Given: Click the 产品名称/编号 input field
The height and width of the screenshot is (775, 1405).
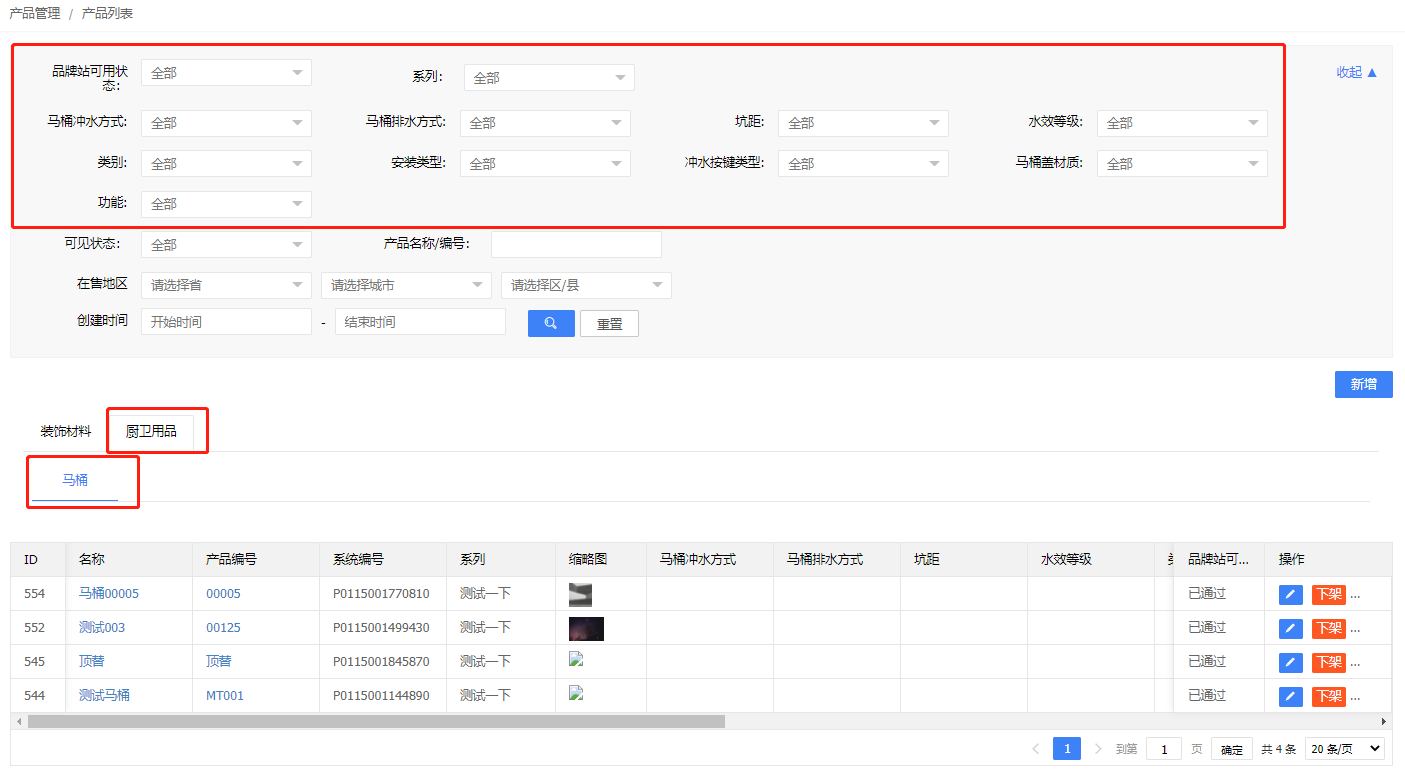Looking at the screenshot, I should tap(576, 244).
